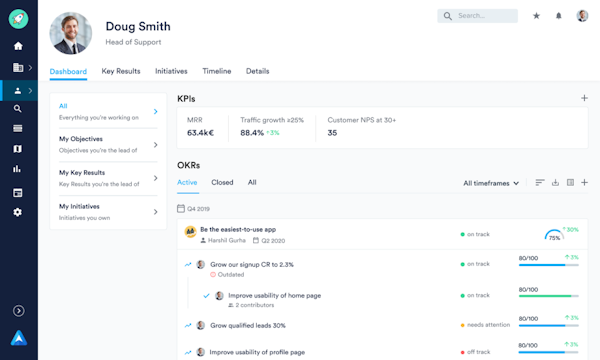Add a new KPI with plus icon

click(584, 98)
